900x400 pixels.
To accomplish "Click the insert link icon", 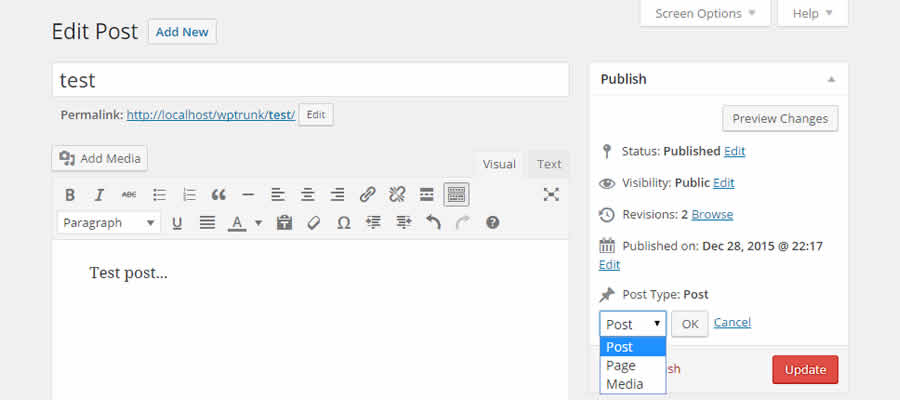I will coord(367,194).
